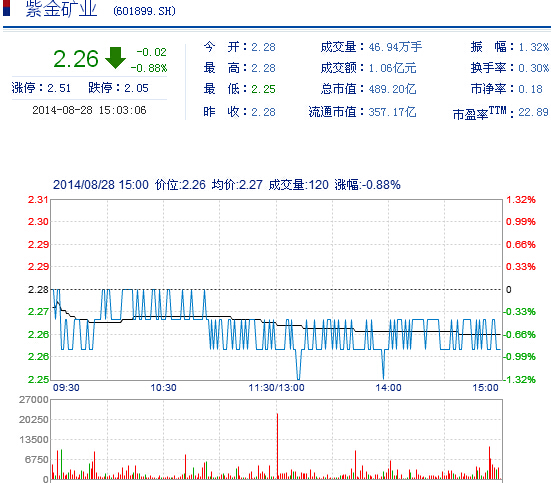
Task: Click the top-panel 振幅 value 1.32%
Action: 533,47
